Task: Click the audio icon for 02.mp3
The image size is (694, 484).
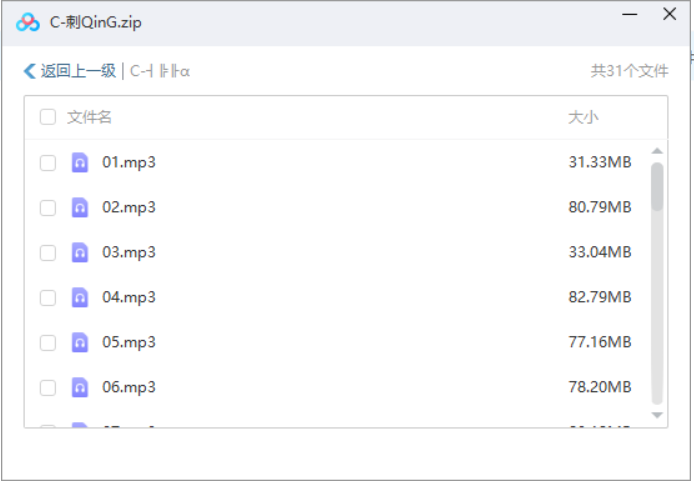Action: (80, 208)
